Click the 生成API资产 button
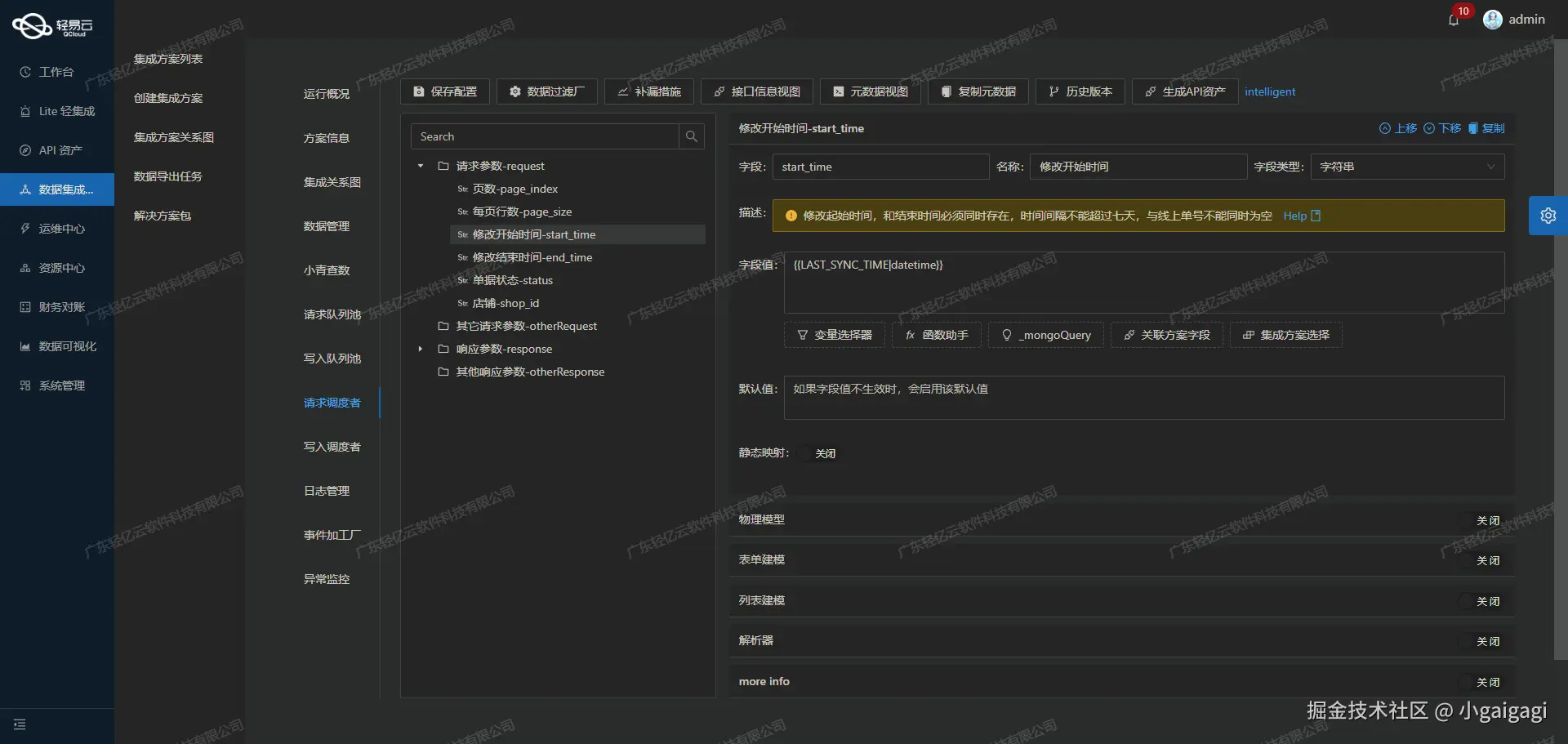This screenshot has height=744, width=1568. click(1185, 91)
